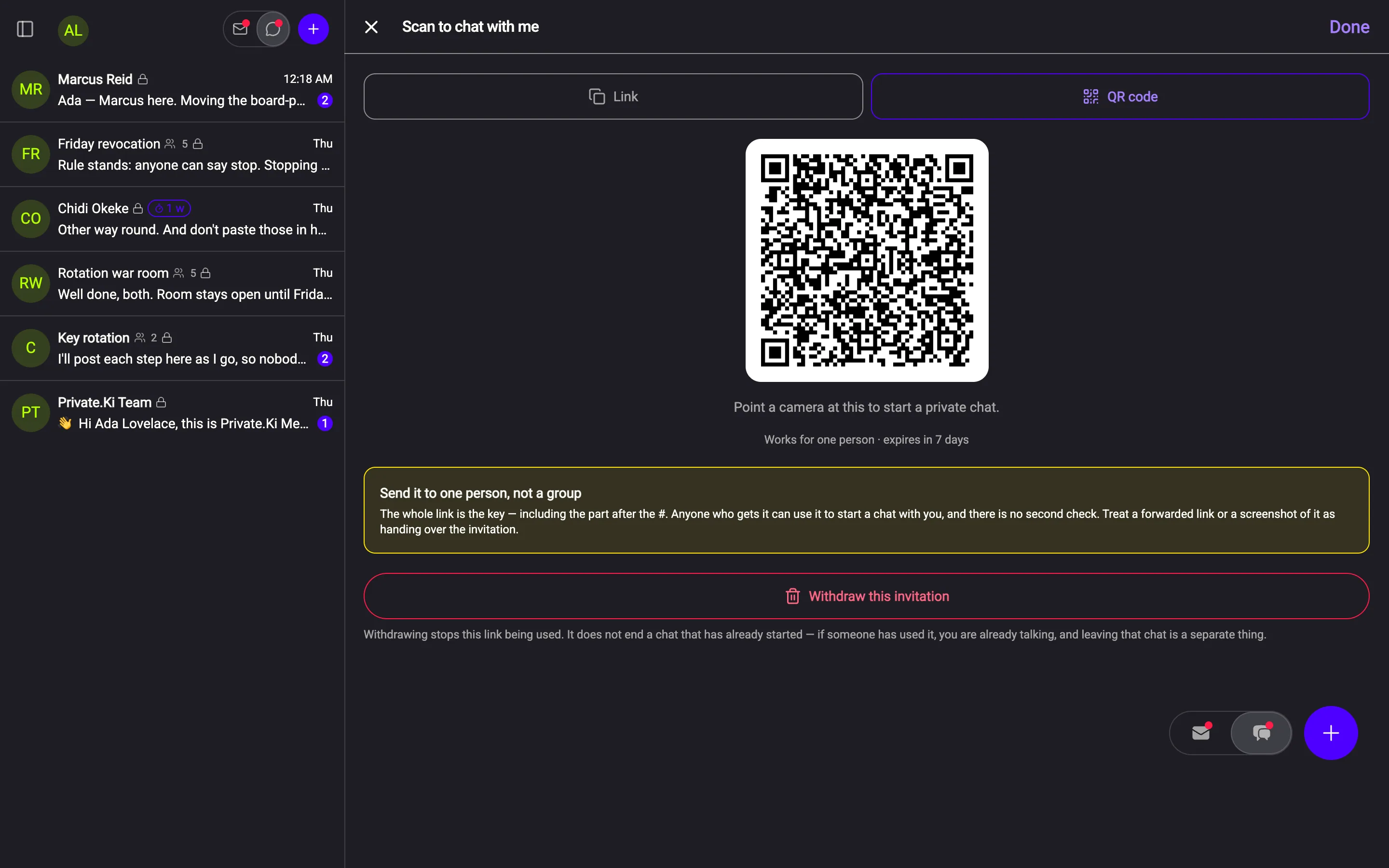Click the purple plus button in the sidebar header
1389x868 pixels.
[x=313, y=29]
